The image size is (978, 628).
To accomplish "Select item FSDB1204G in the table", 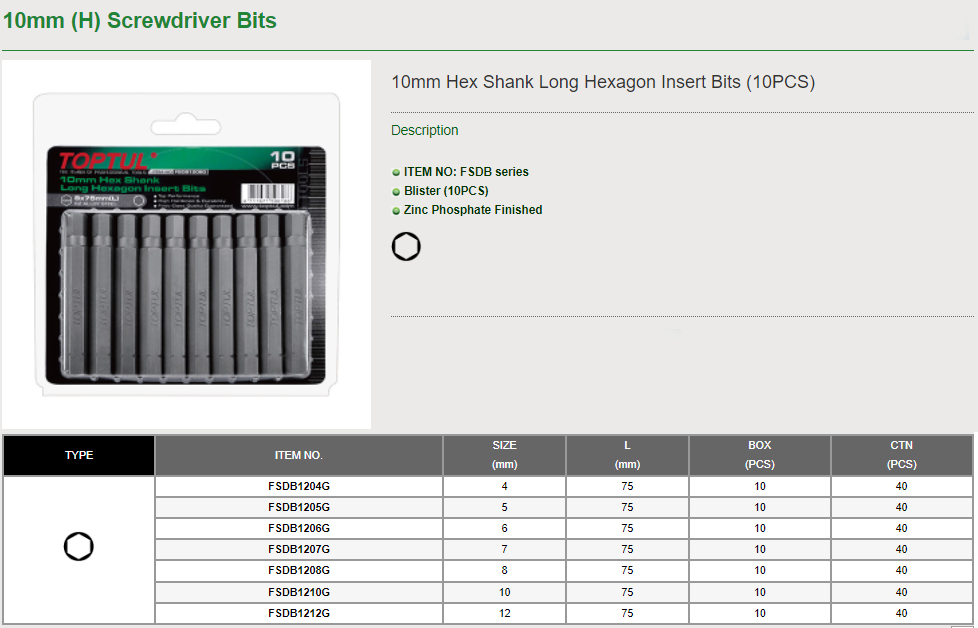I will 298,486.
